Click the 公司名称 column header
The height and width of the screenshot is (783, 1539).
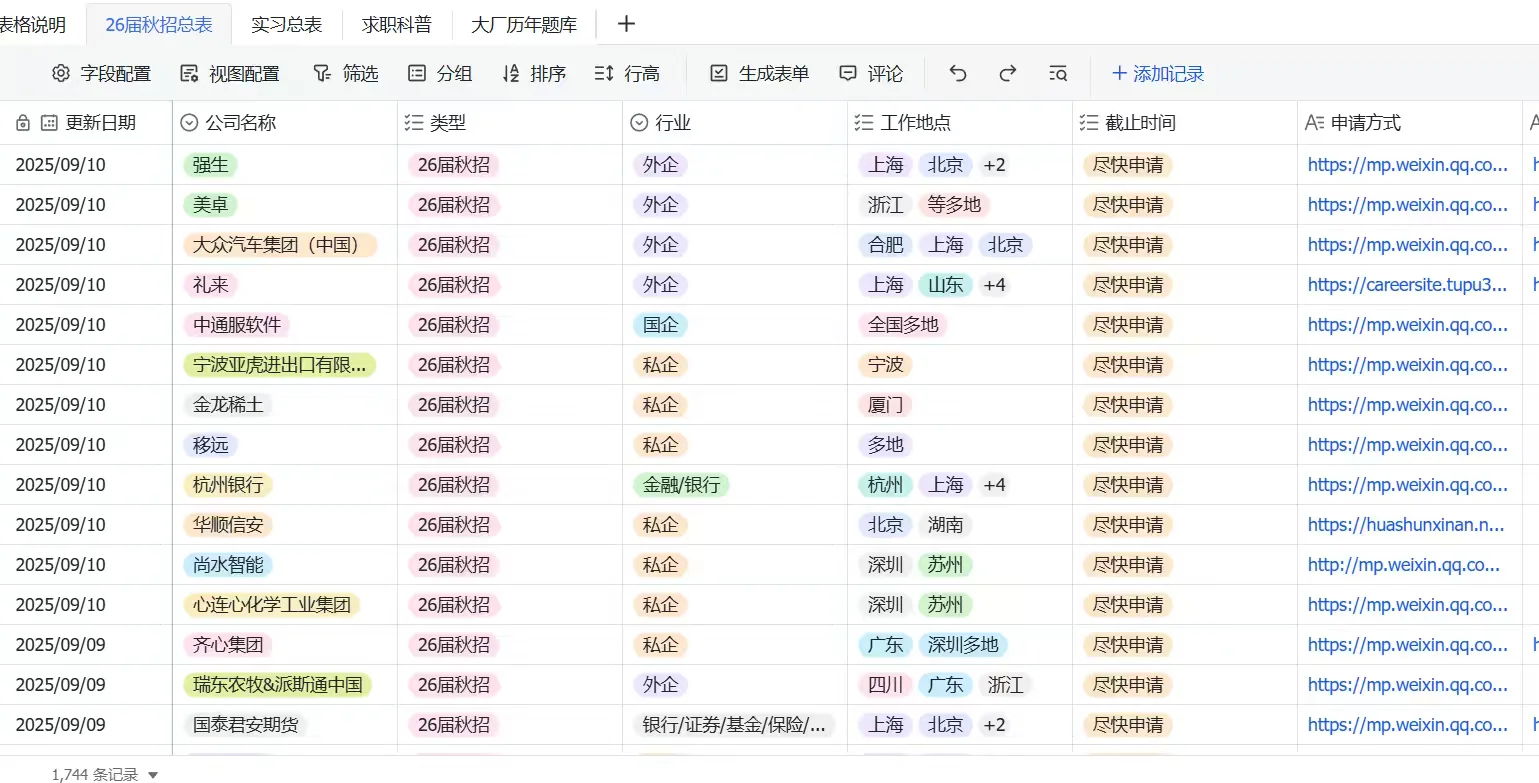pos(285,123)
